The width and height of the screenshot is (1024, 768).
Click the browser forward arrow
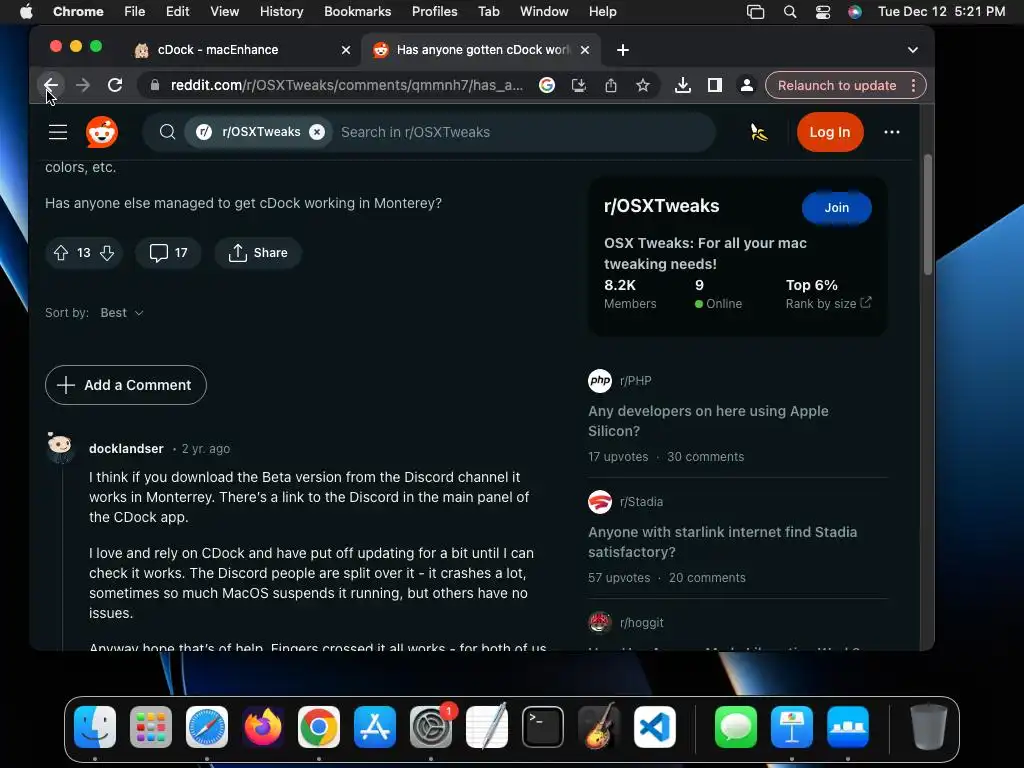(x=83, y=85)
